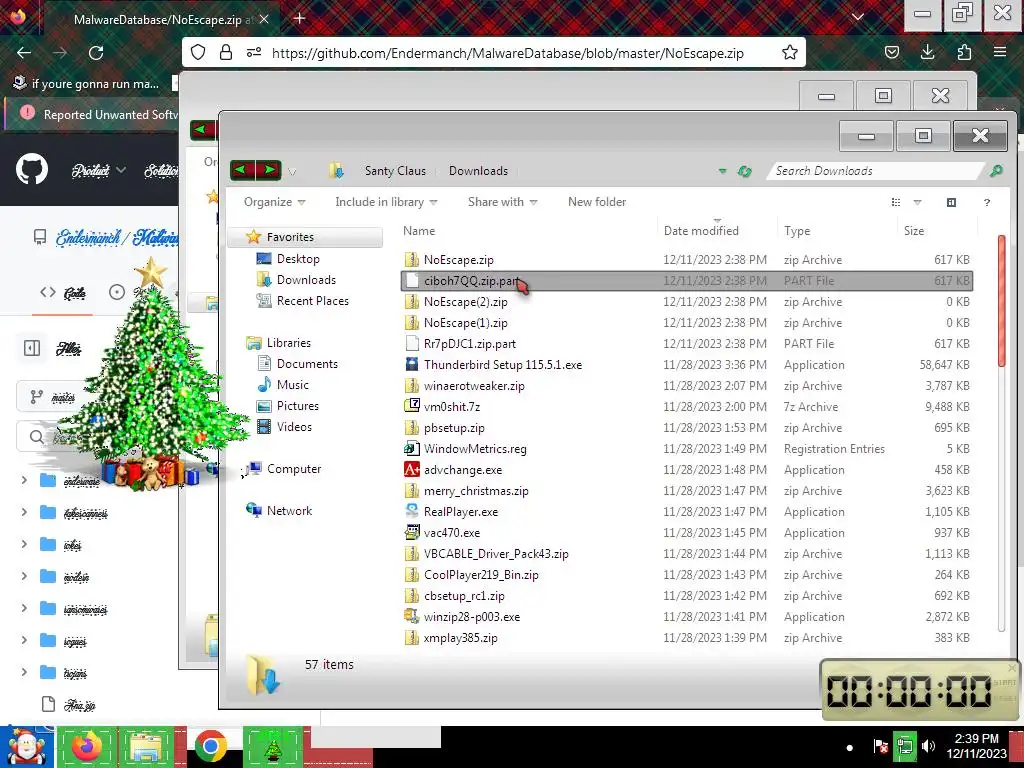Open the address bar history dropdown arrow

[722, 171]
